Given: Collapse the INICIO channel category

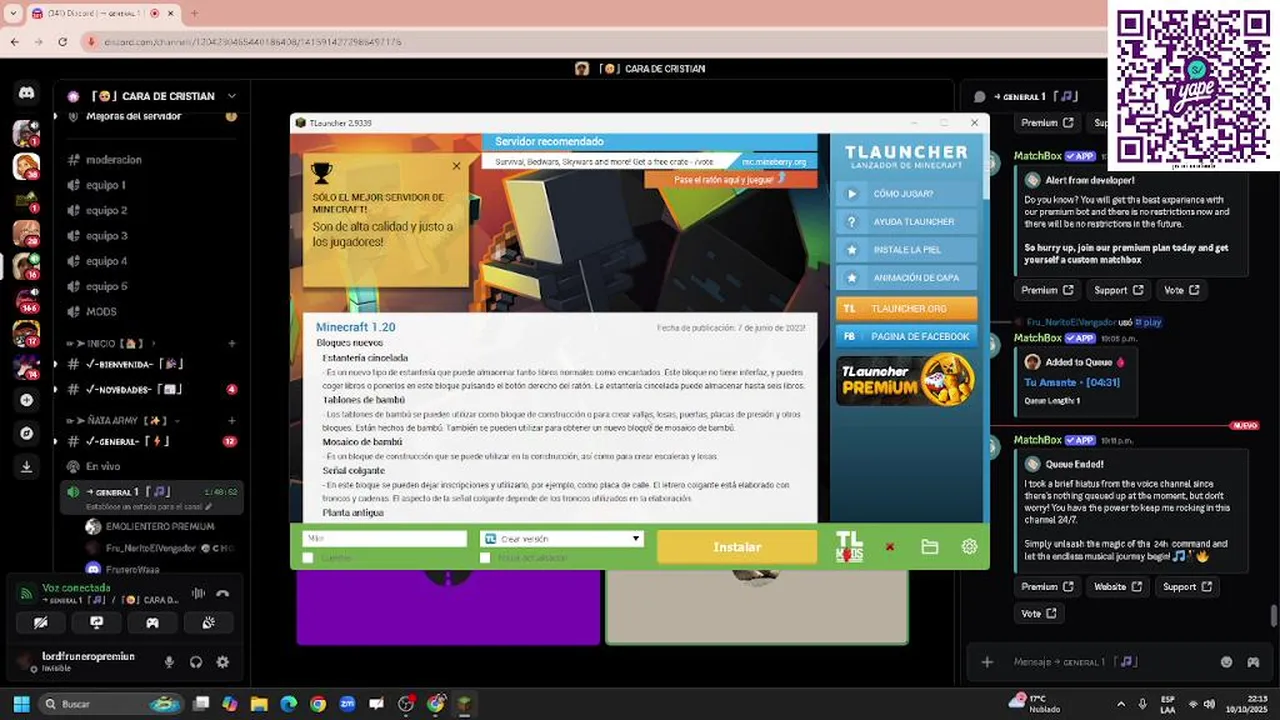Looking at the screenshot, I should pyautogui.click(x=117, y=343).
